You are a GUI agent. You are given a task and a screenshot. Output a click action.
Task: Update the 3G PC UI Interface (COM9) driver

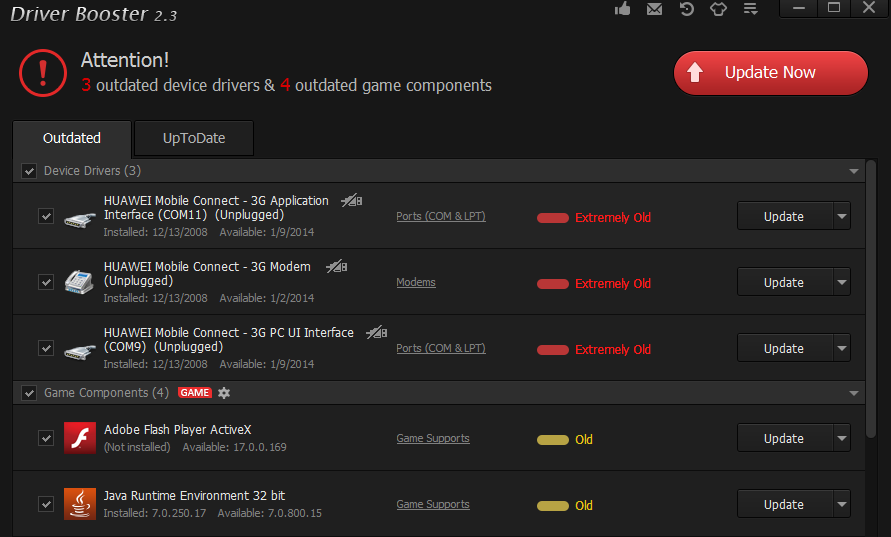(x=785, y=348)
